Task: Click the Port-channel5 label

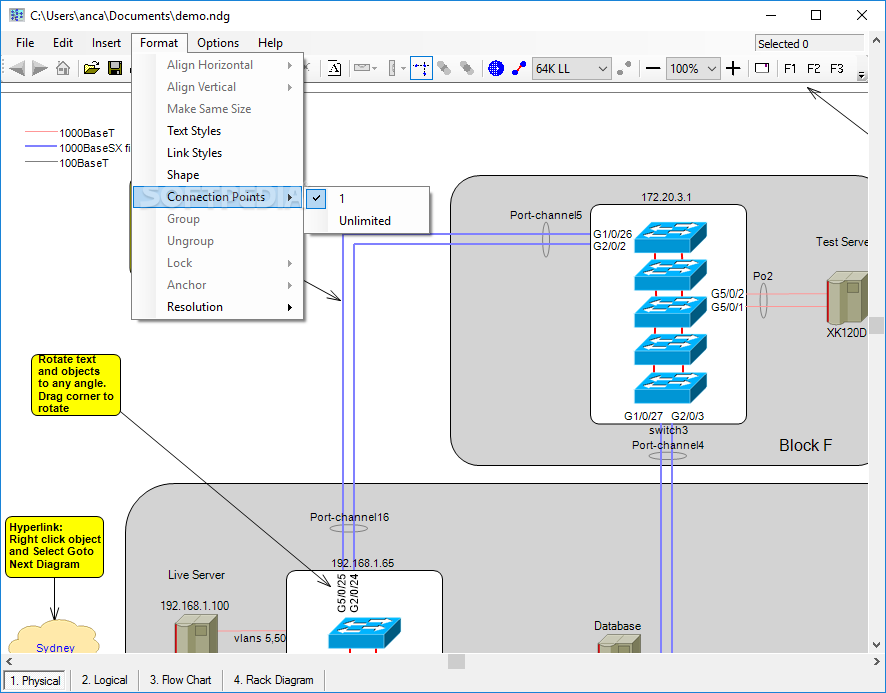Action: coord(546,215)
